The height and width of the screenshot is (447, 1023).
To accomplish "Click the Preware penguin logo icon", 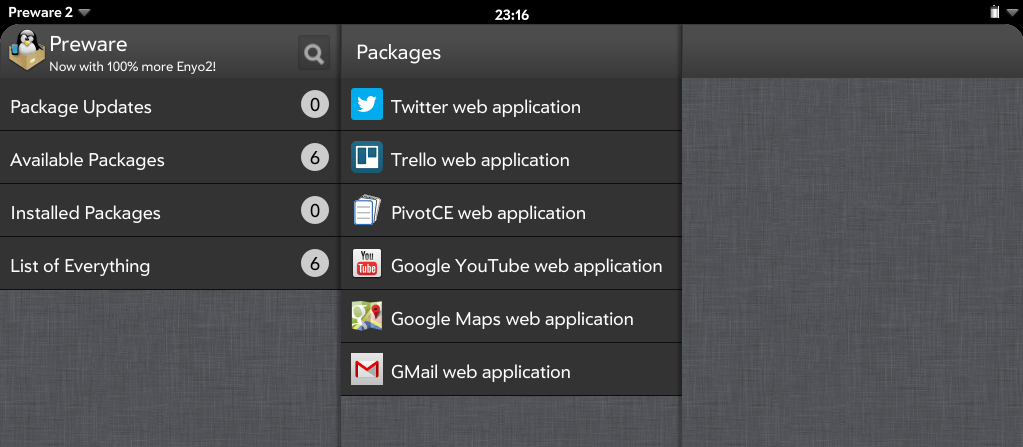I will coord(27,51).
